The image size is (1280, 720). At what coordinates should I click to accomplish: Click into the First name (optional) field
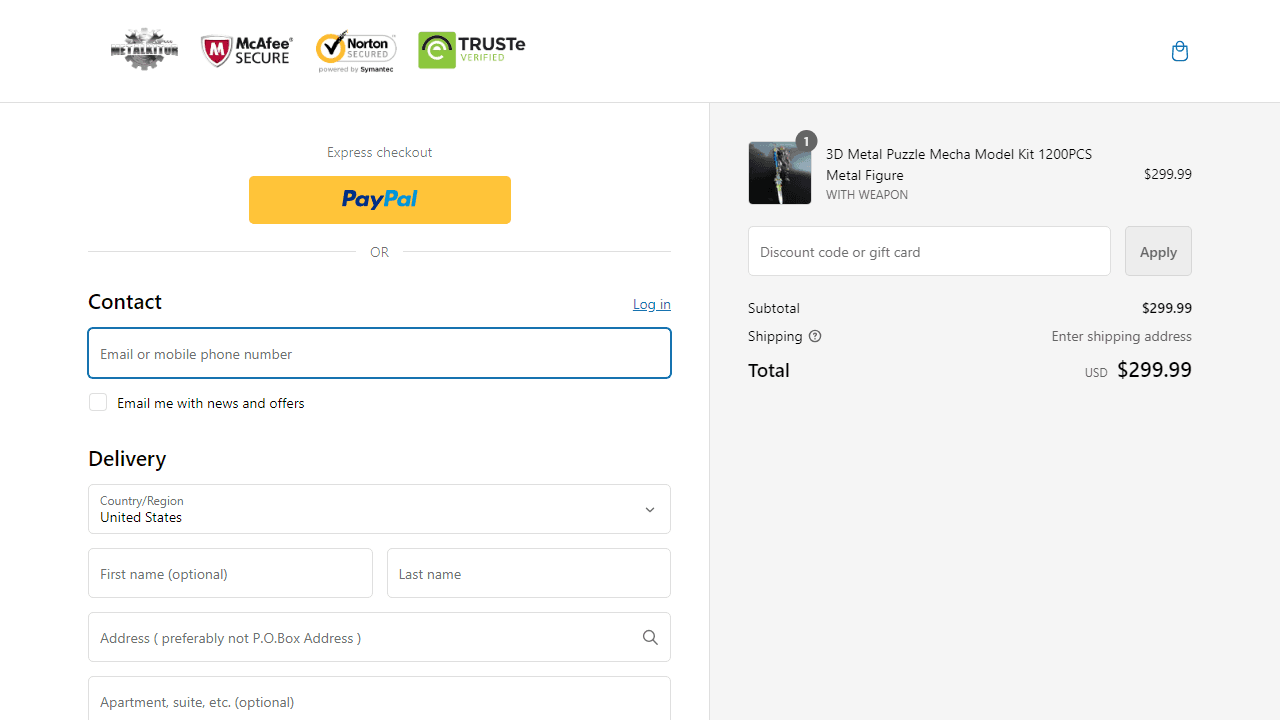tap(230, 573)
